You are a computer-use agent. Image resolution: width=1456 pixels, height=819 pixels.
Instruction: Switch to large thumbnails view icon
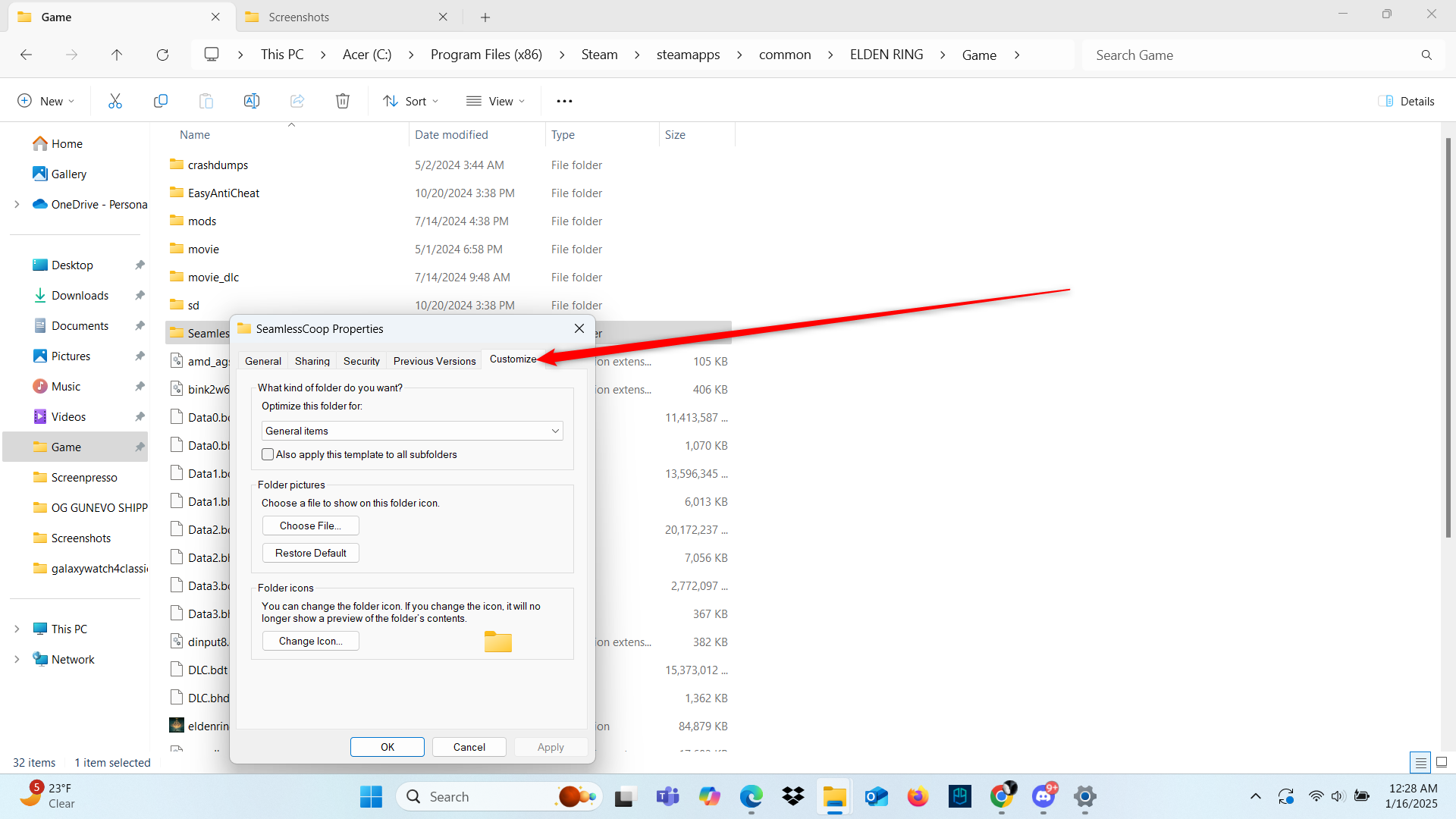pos(1442,762)
